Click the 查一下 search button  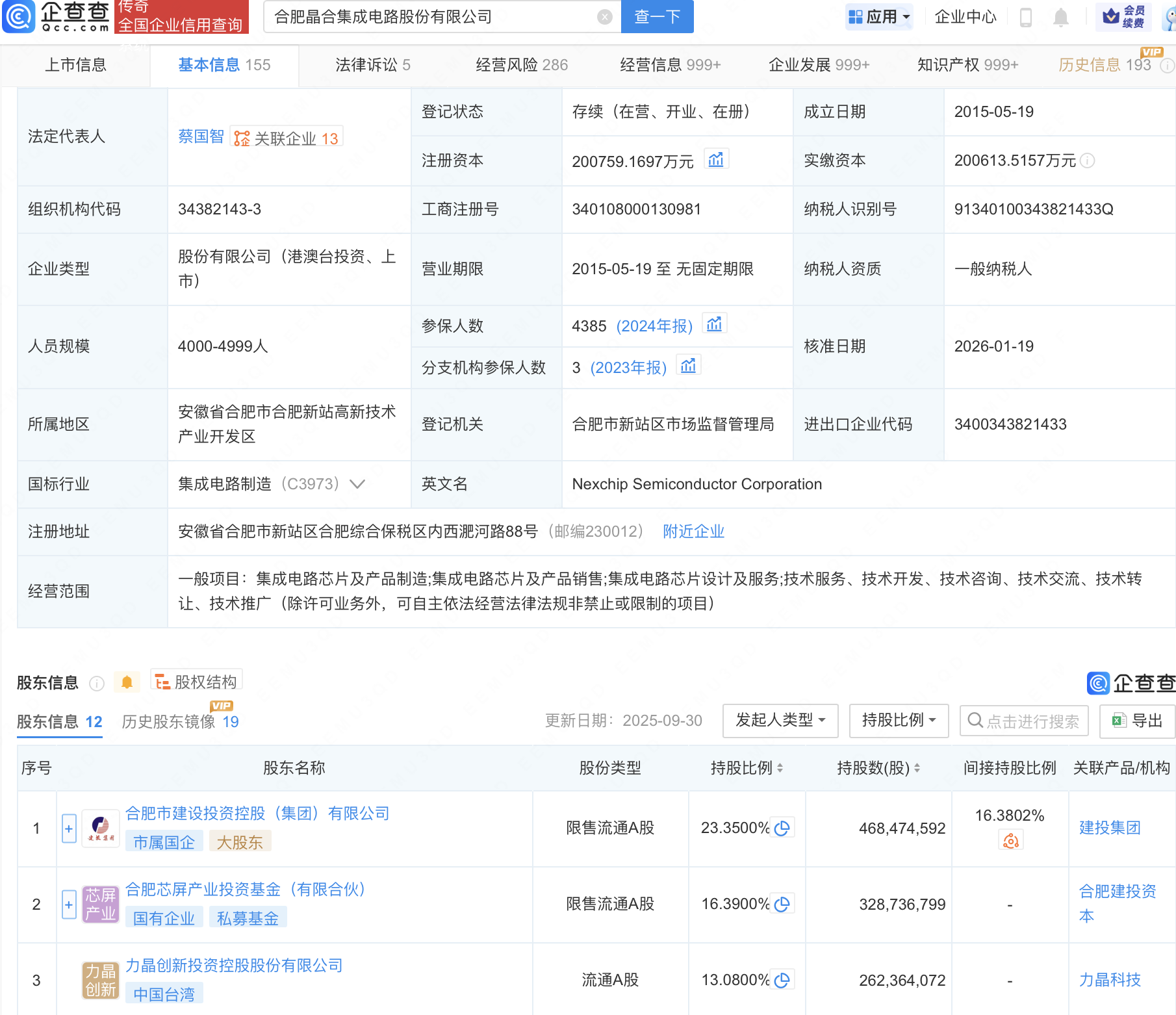657,17
